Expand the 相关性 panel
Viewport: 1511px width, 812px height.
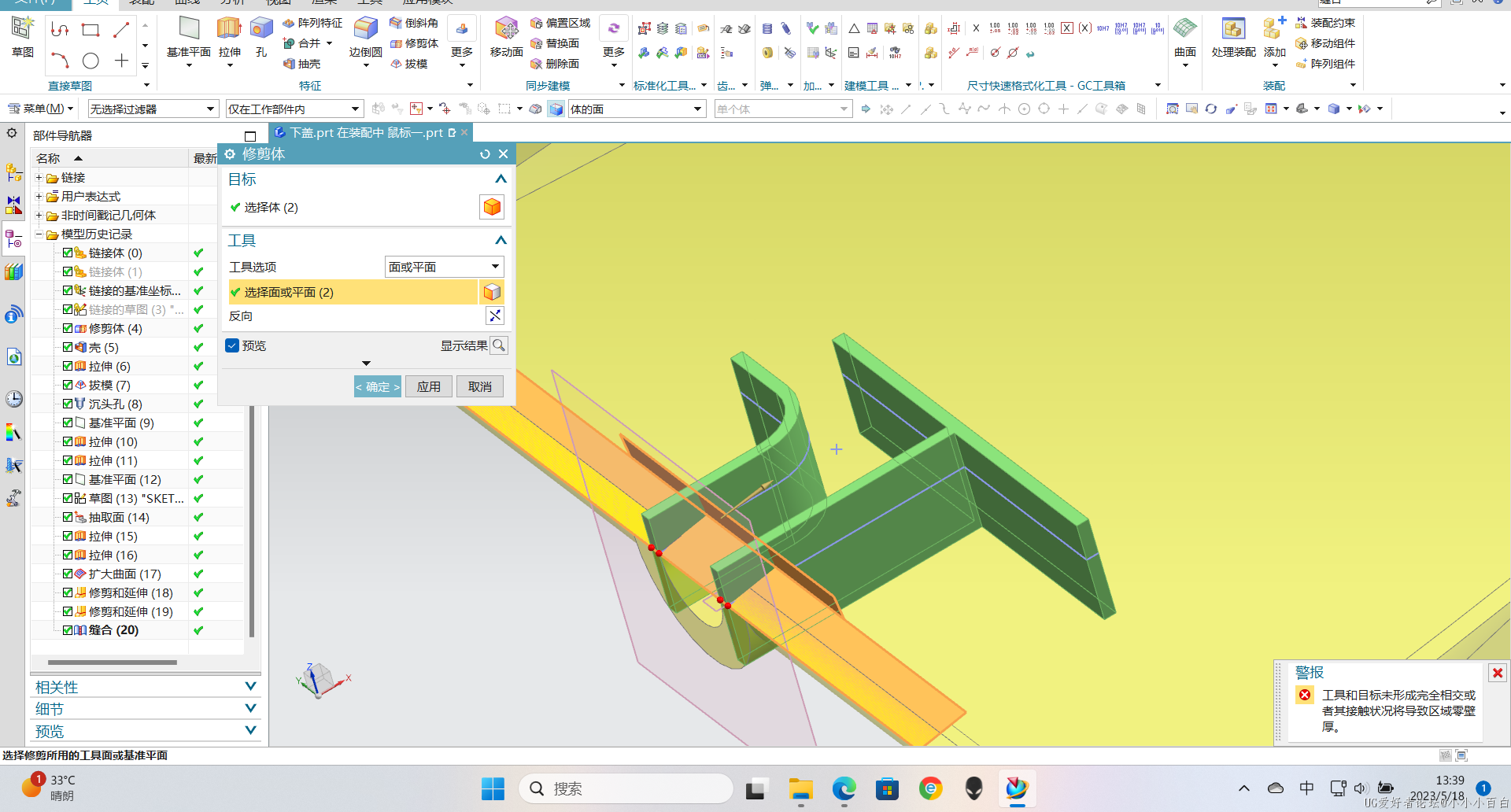pos(250,687)
